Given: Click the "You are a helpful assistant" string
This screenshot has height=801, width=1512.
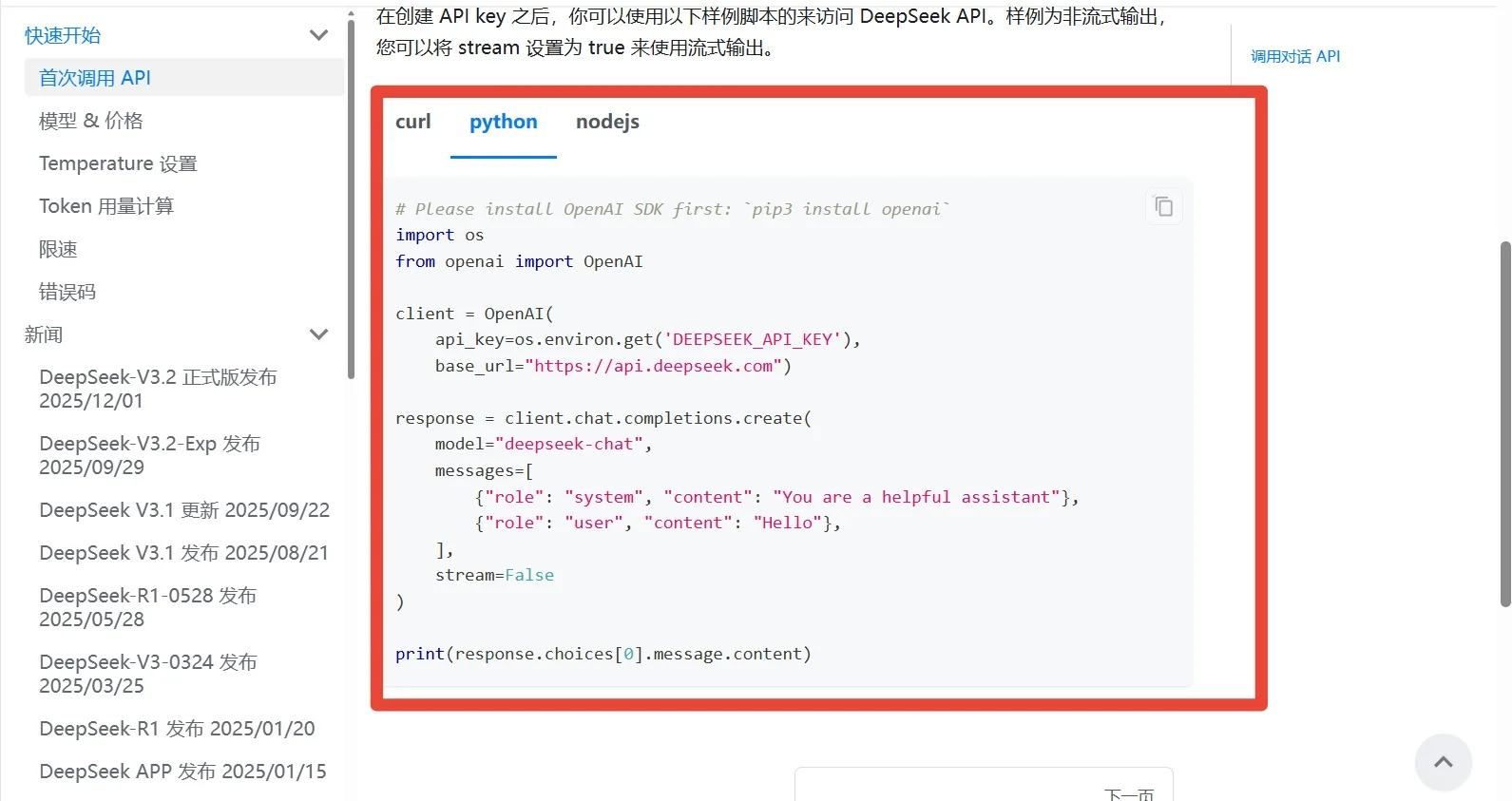Looking at the screenshot, I should coord(916,497).
